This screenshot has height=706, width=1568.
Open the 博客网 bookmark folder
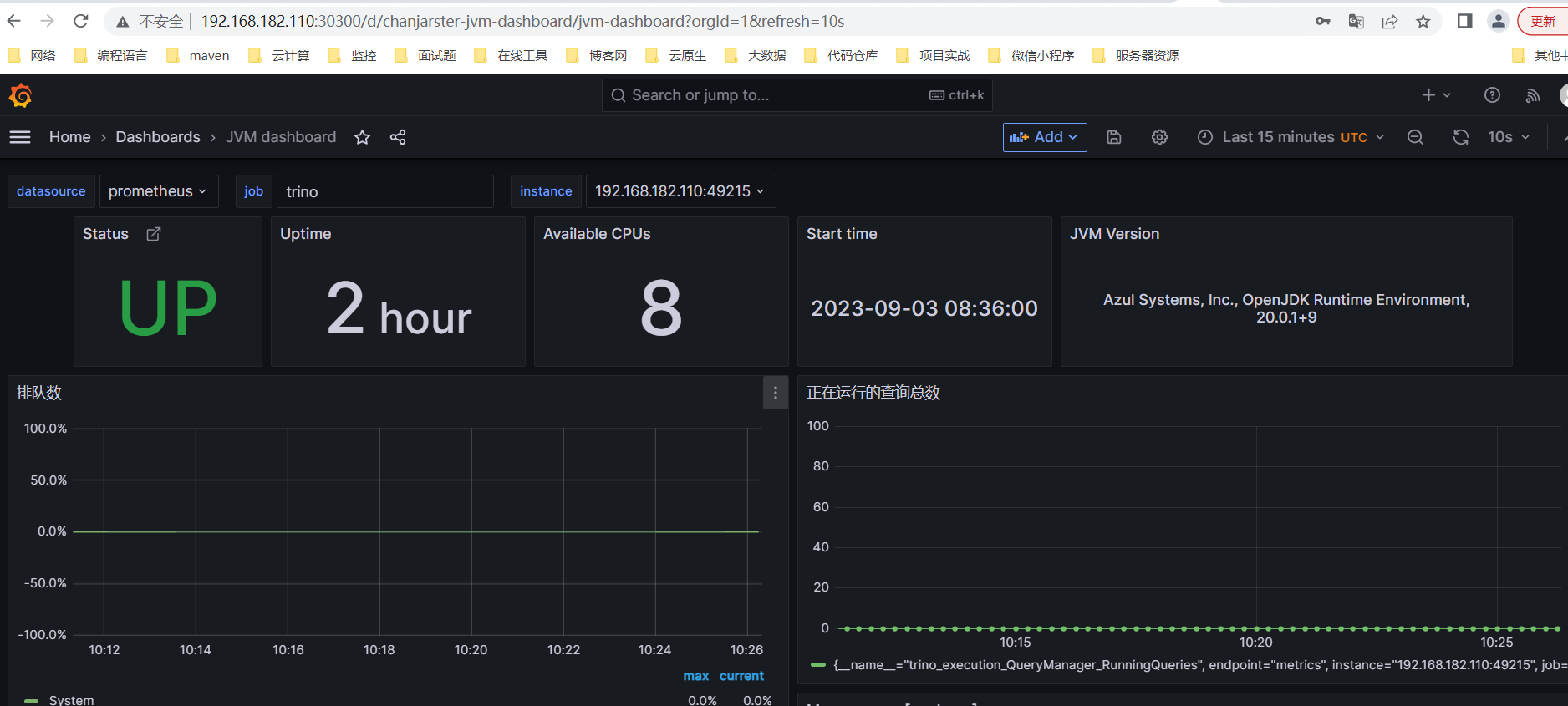597,55
